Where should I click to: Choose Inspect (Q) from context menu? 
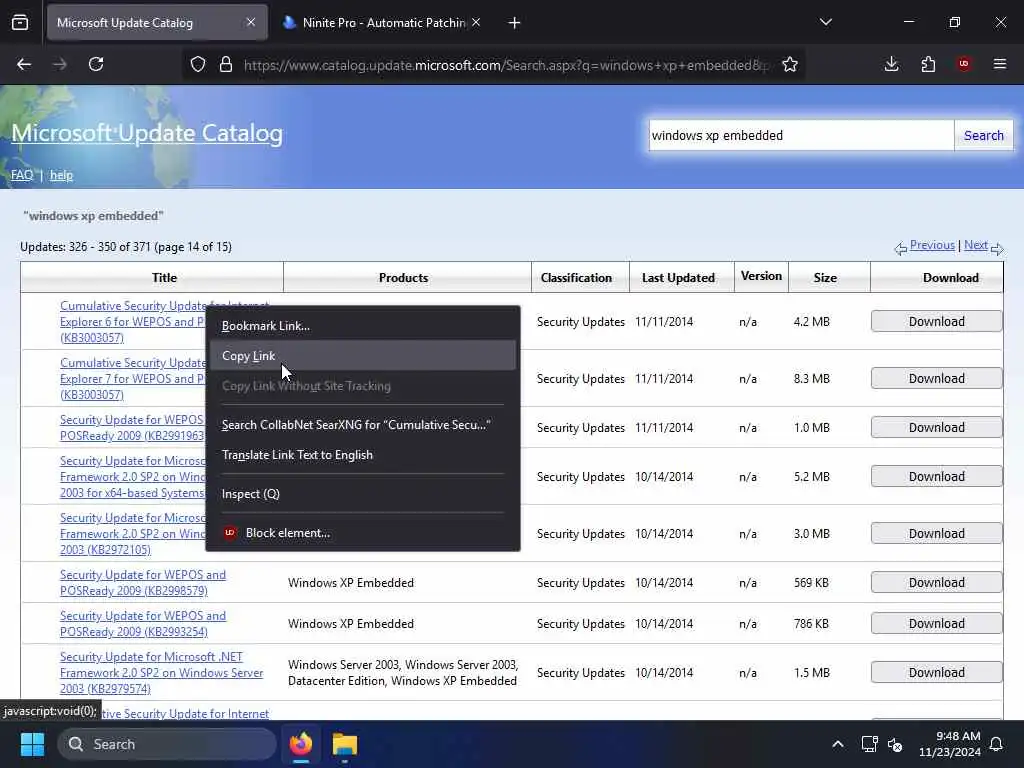(363, 494)
